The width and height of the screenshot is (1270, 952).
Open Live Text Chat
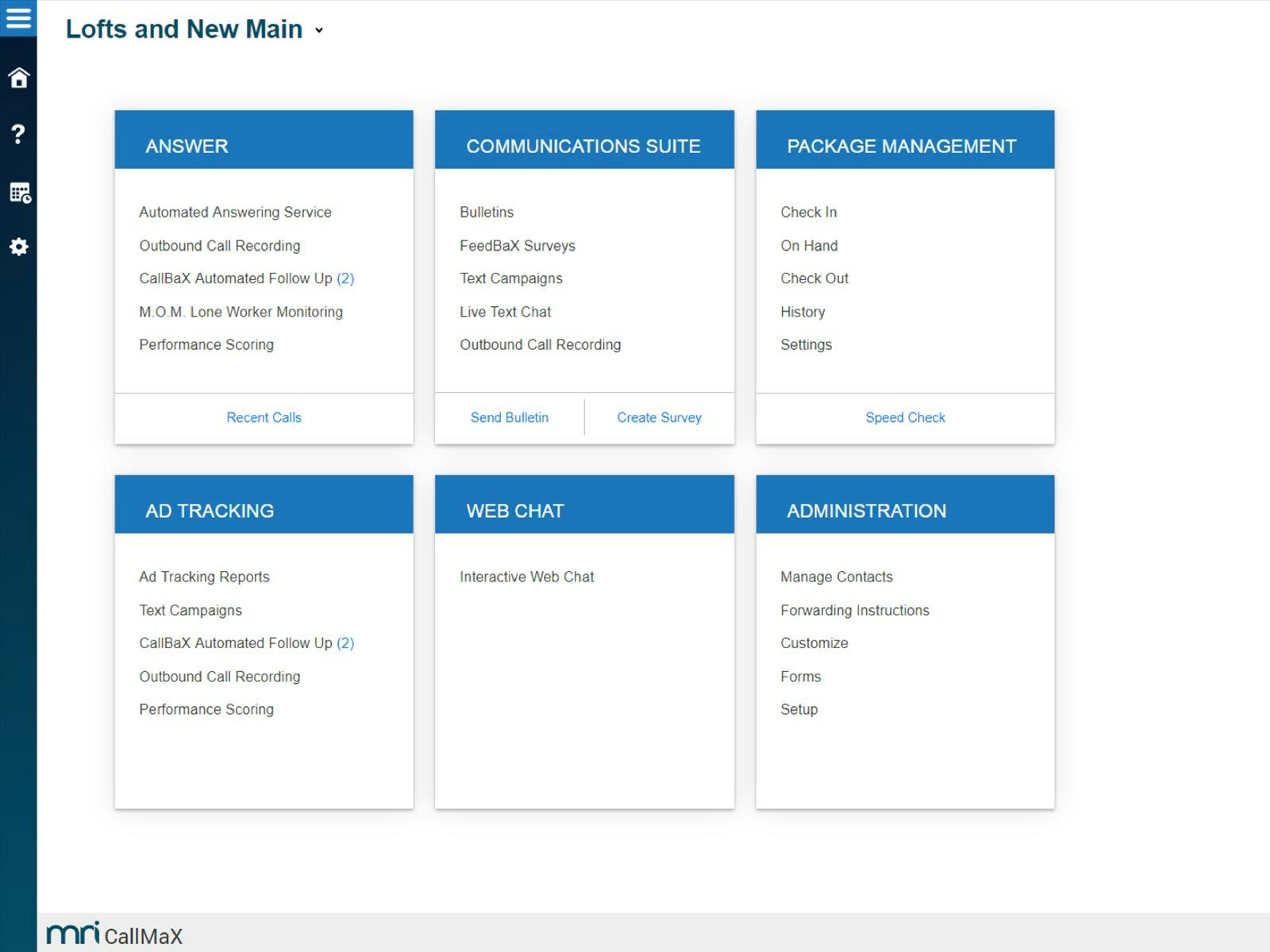pos(505,312)
